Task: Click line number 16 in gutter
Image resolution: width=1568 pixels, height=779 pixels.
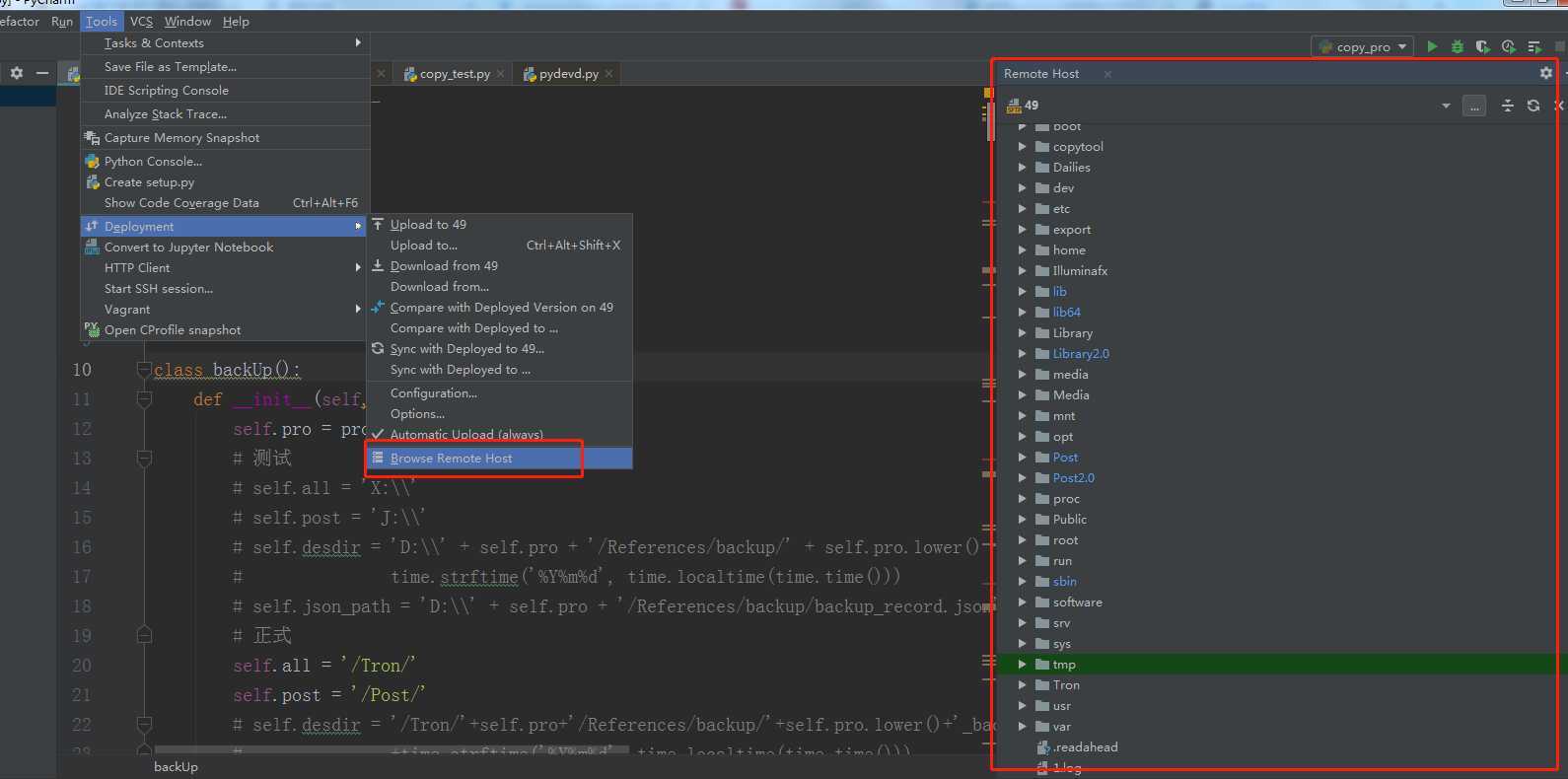Action: (82, 547)
